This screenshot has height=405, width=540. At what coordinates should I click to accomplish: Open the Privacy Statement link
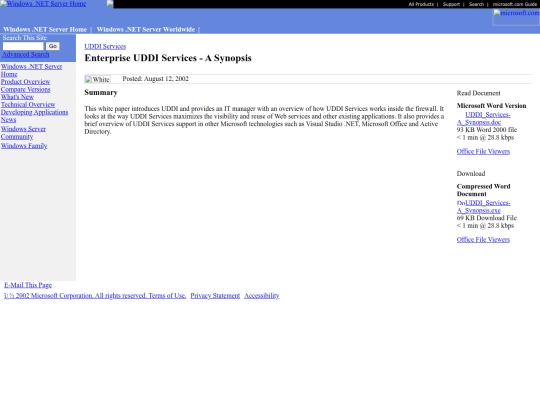[215, 295]
